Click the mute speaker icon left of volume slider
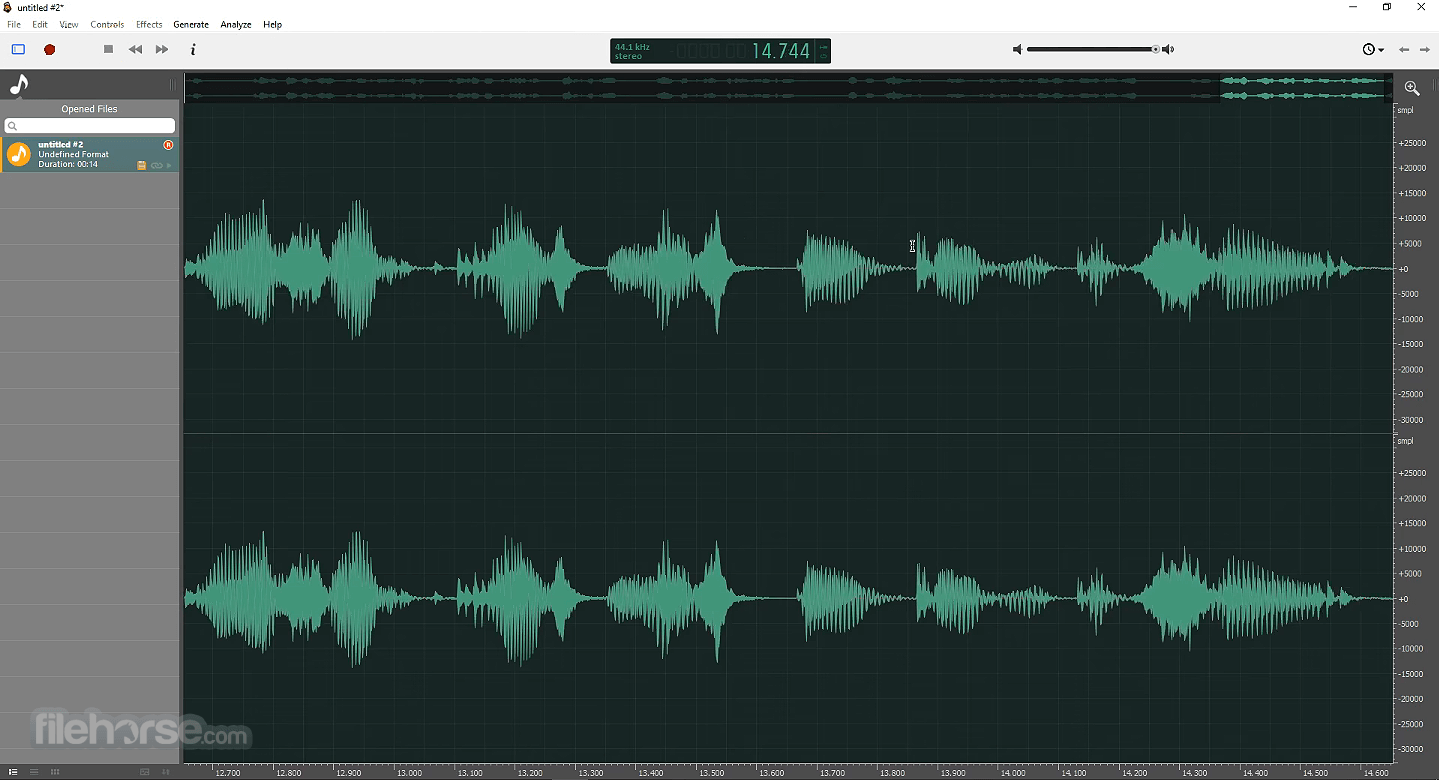This screenshot has height=780, width=1439. click(x=1017, y=49)
